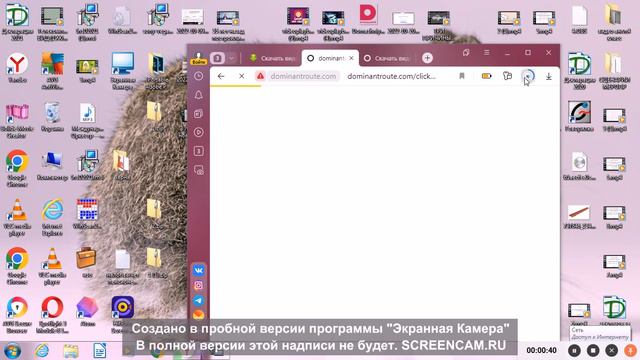Click the blue circular assistant icon
This screenshot has width=640, height=360.
coord(528,76)
